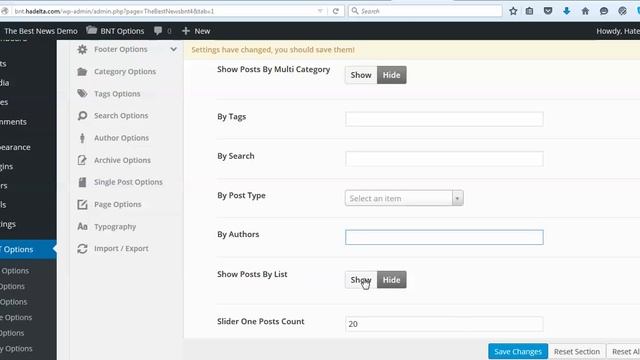Click the Tags Options tag icon
The height and width of the screenshot is (360, 640).
(82, 93)
